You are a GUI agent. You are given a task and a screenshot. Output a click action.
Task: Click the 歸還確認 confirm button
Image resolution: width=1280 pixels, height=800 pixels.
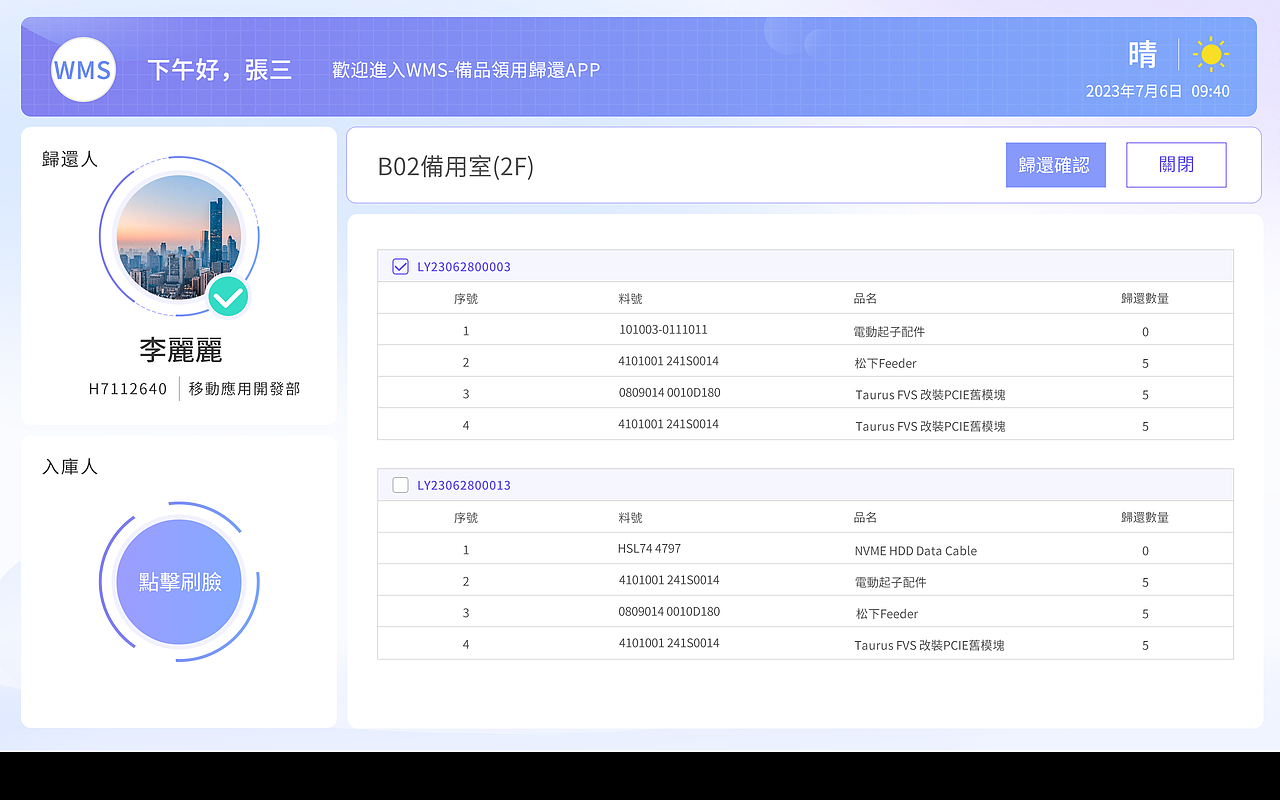pos(1055,164)
